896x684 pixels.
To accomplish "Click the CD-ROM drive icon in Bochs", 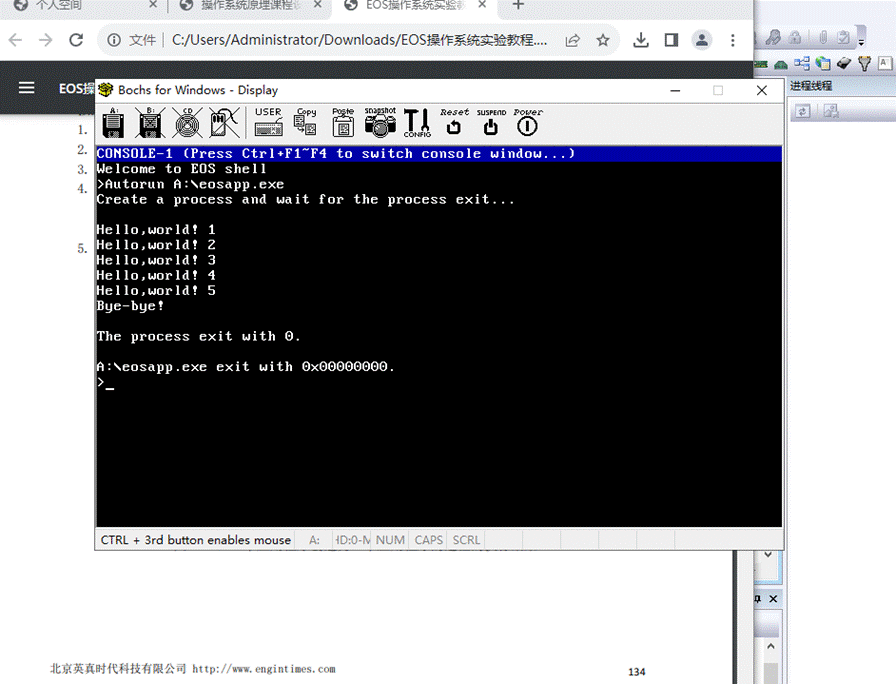I will (x=187, y=122).
